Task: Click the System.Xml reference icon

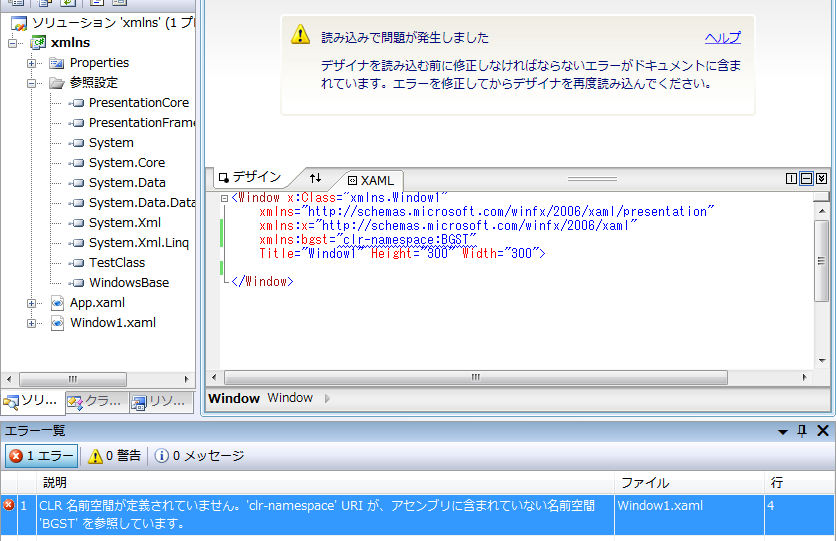Action: click(77, 223)
